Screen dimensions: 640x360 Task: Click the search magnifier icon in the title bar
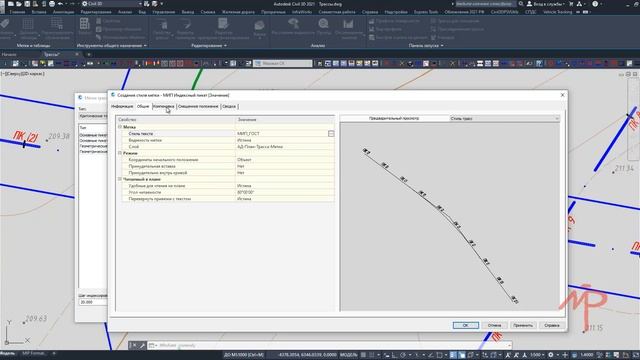pos(521,4)
